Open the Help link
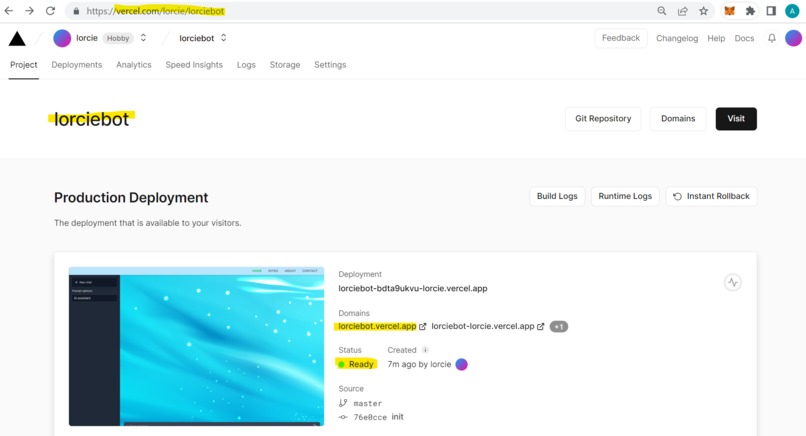806x436 pixels. point(716,39)
